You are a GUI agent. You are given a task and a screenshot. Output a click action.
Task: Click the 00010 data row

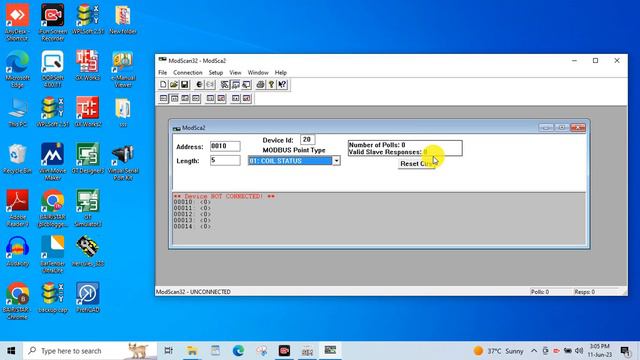[192, 202]
